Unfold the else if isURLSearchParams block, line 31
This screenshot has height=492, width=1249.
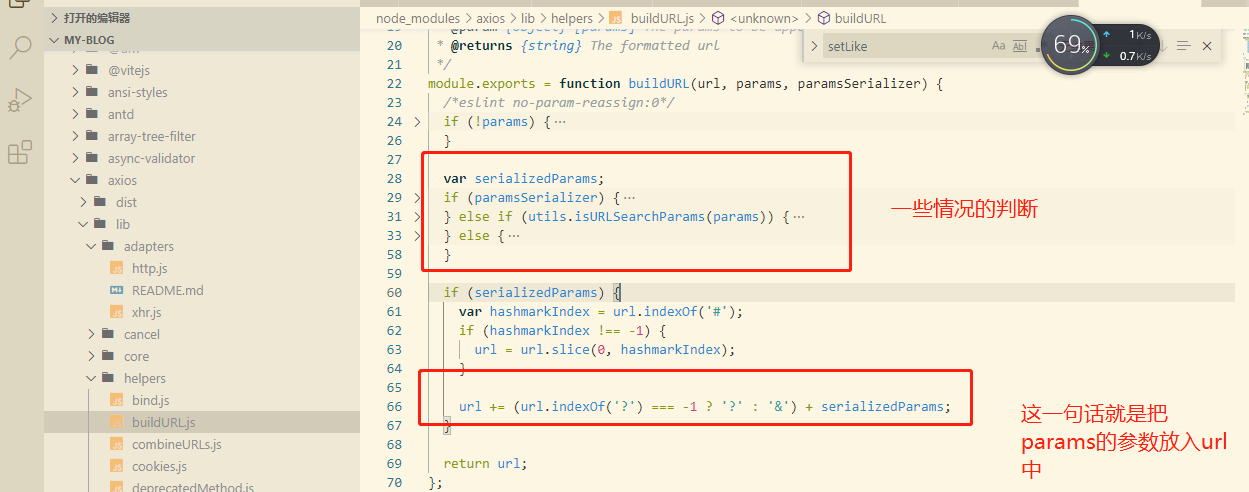pyautogui.click(x=418, y=217)
